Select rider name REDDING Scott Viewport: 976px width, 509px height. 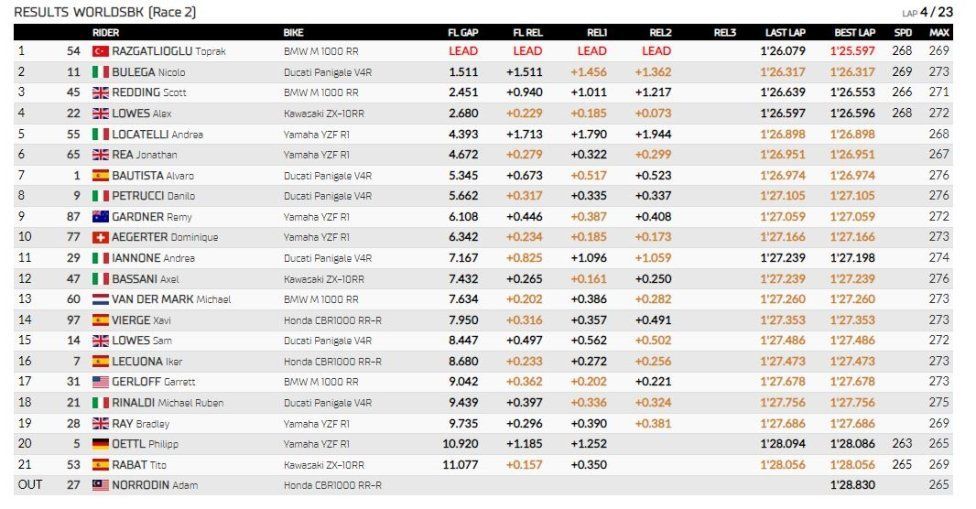coord(149,93)
